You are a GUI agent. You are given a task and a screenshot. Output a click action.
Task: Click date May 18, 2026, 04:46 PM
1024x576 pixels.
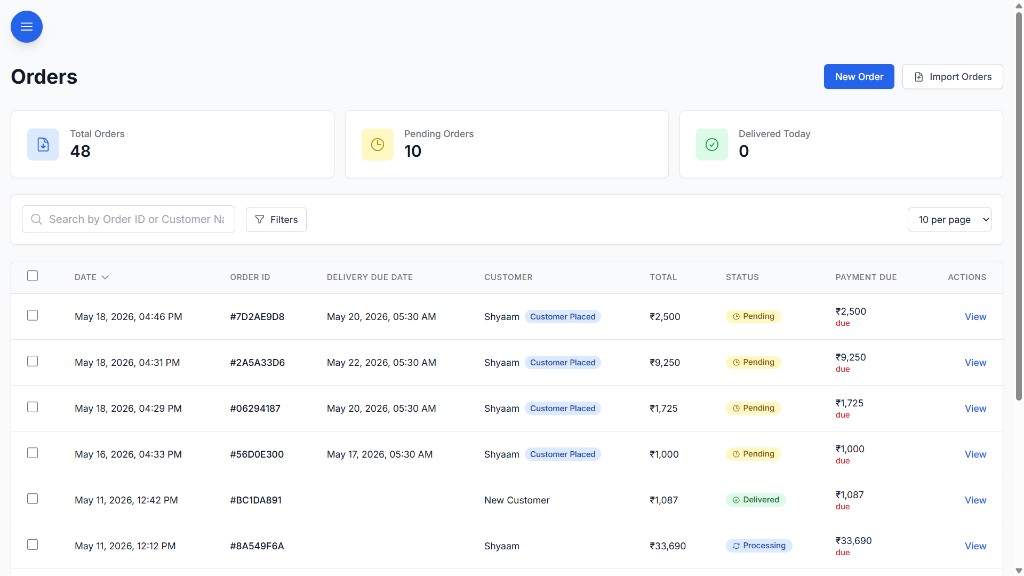tap(128, 317)
